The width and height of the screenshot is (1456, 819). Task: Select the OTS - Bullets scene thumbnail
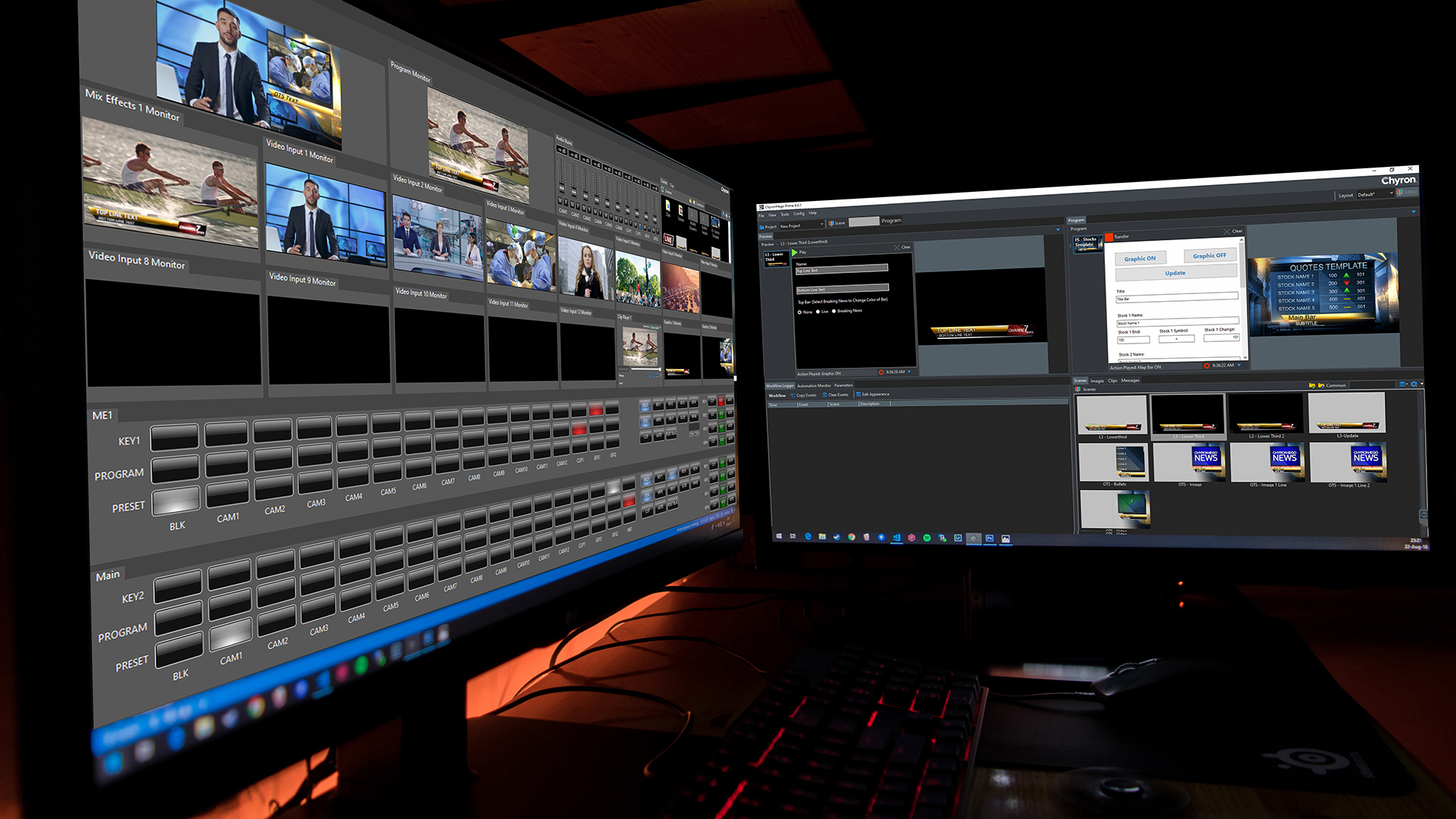[x=1113, y=463]
